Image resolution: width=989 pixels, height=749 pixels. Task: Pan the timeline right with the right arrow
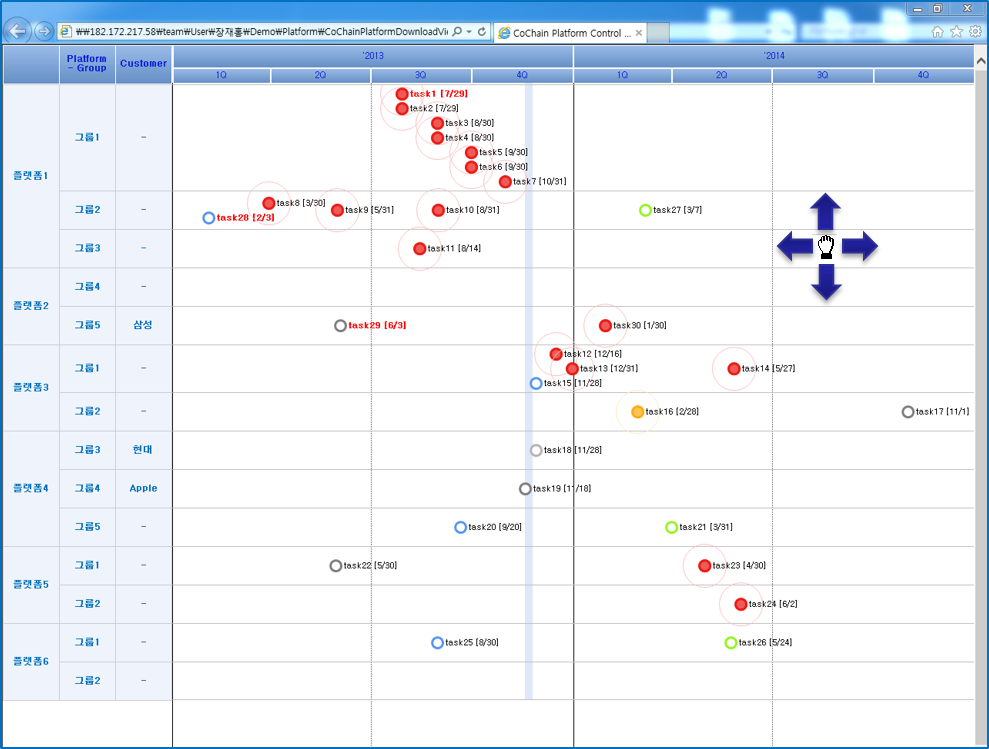(x=860, y=246)
